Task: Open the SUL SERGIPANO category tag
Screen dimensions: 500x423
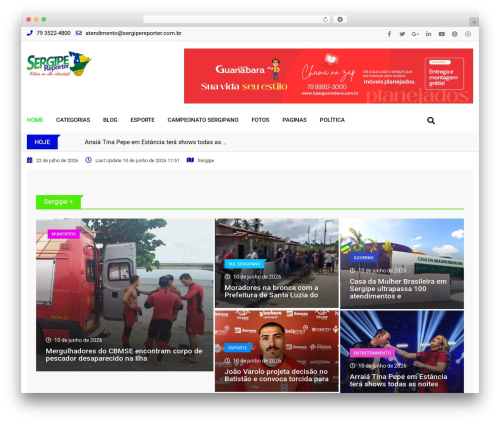Action: tap(244, 264)
